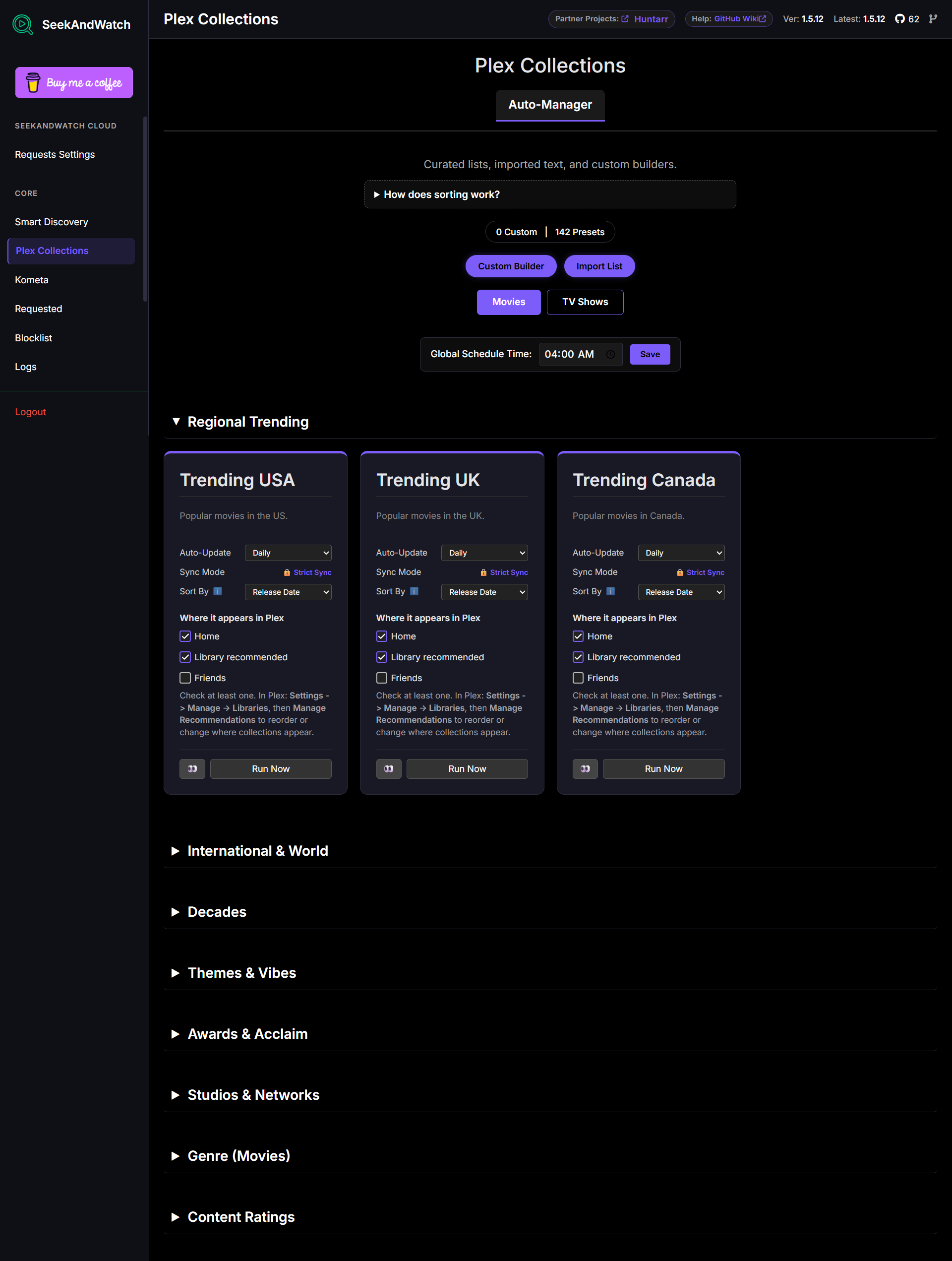Click the Sort By info icon in Trending USA
Screen dimensions: 952x1261
pos(218,591)
